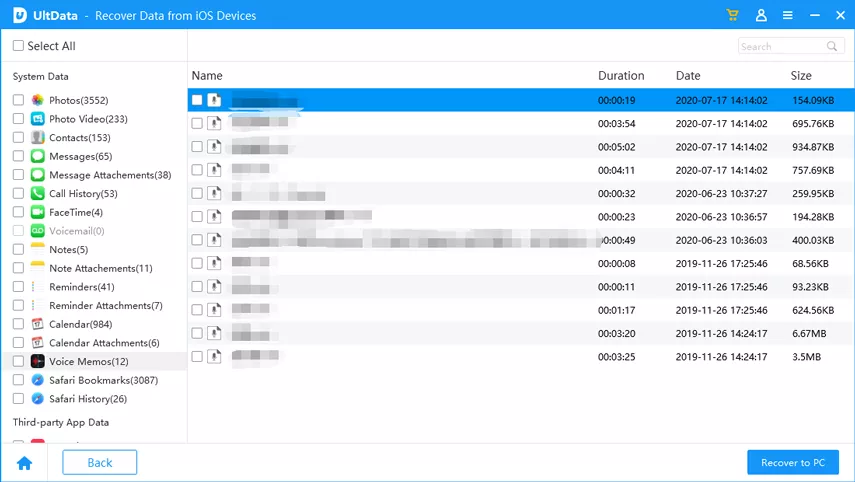Click the Safari Bookmarks compass icon
Viewport: 855px width, 482px height.
pyautogui.click(x=38, y=379)
